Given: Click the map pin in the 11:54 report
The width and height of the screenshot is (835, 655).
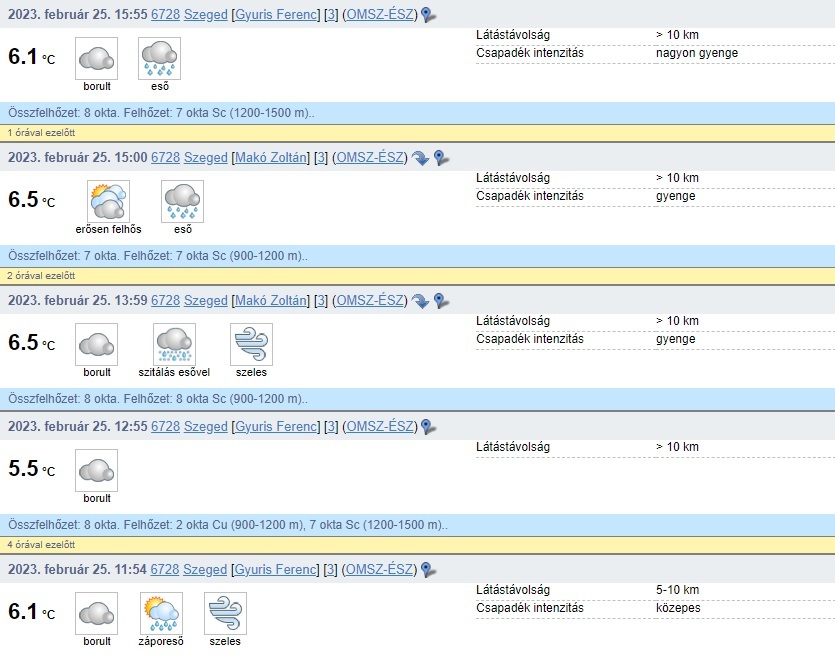Looking at the screenshot, I should pyautogui.click(x=428, y=570).
